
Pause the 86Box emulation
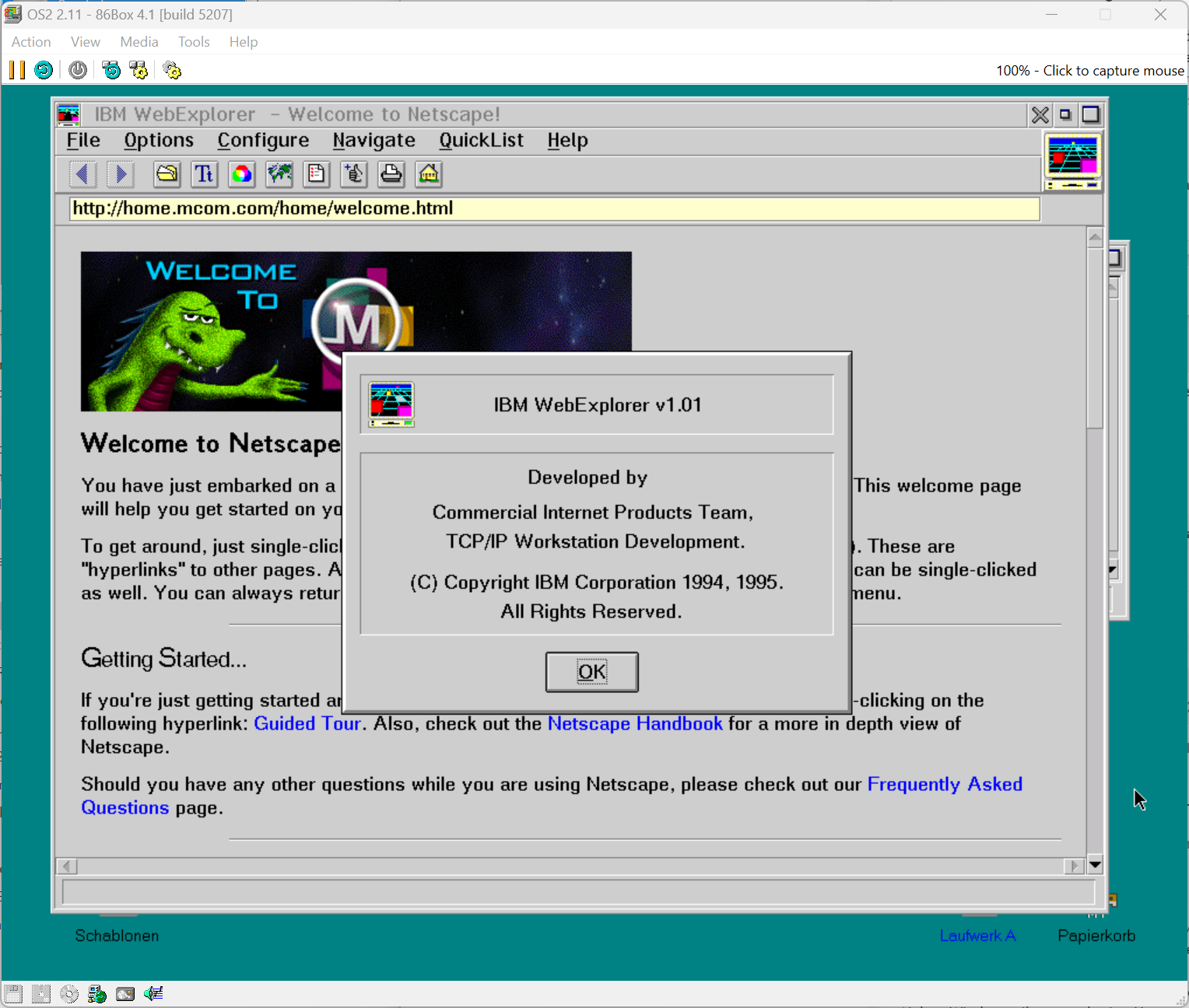click(x=16, y=70)
